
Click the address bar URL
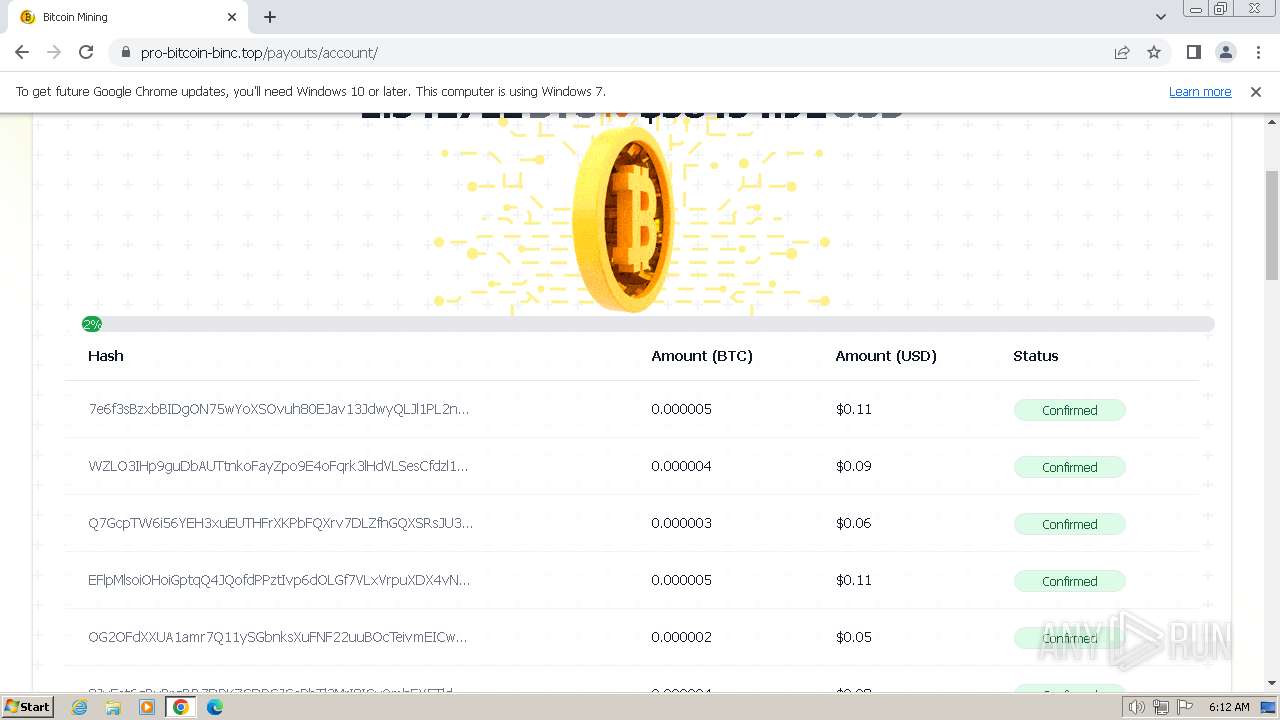(259, 52)
